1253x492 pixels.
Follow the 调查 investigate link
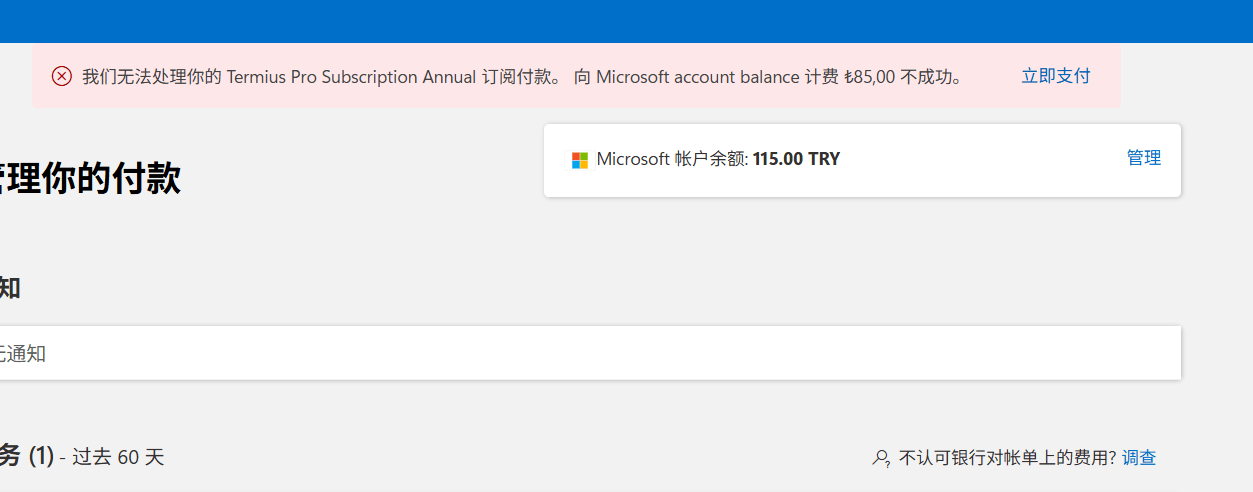(x=1139, y=458)
